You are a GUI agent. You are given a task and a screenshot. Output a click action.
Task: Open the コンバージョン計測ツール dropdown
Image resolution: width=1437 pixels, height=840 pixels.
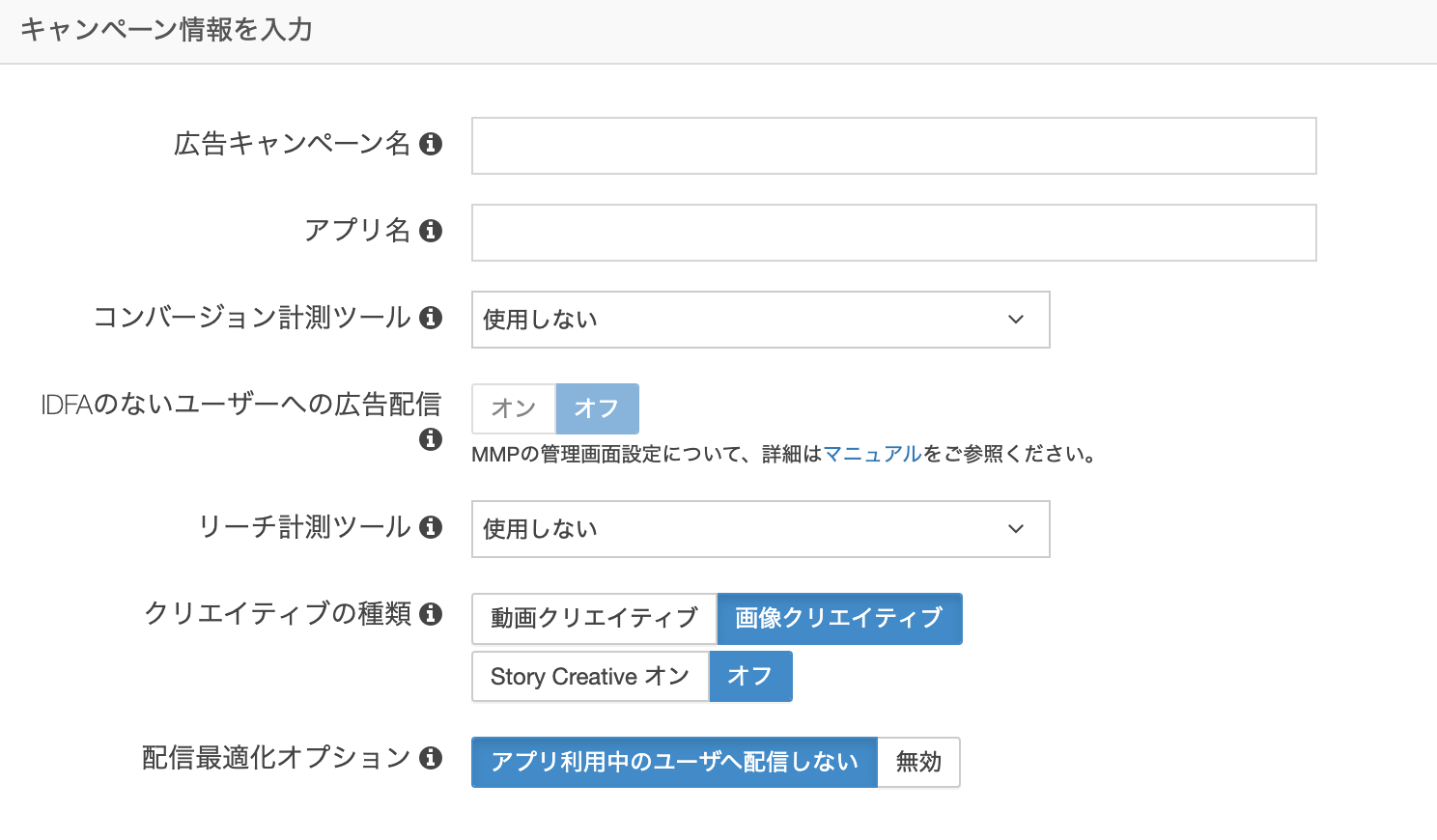tap(760, 320)
